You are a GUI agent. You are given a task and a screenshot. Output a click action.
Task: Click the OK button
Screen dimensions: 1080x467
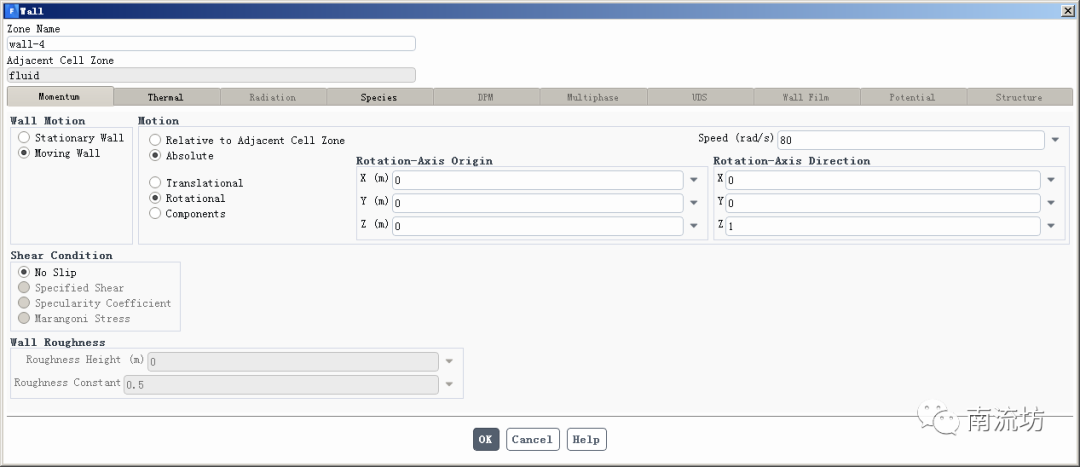[486, 440]
